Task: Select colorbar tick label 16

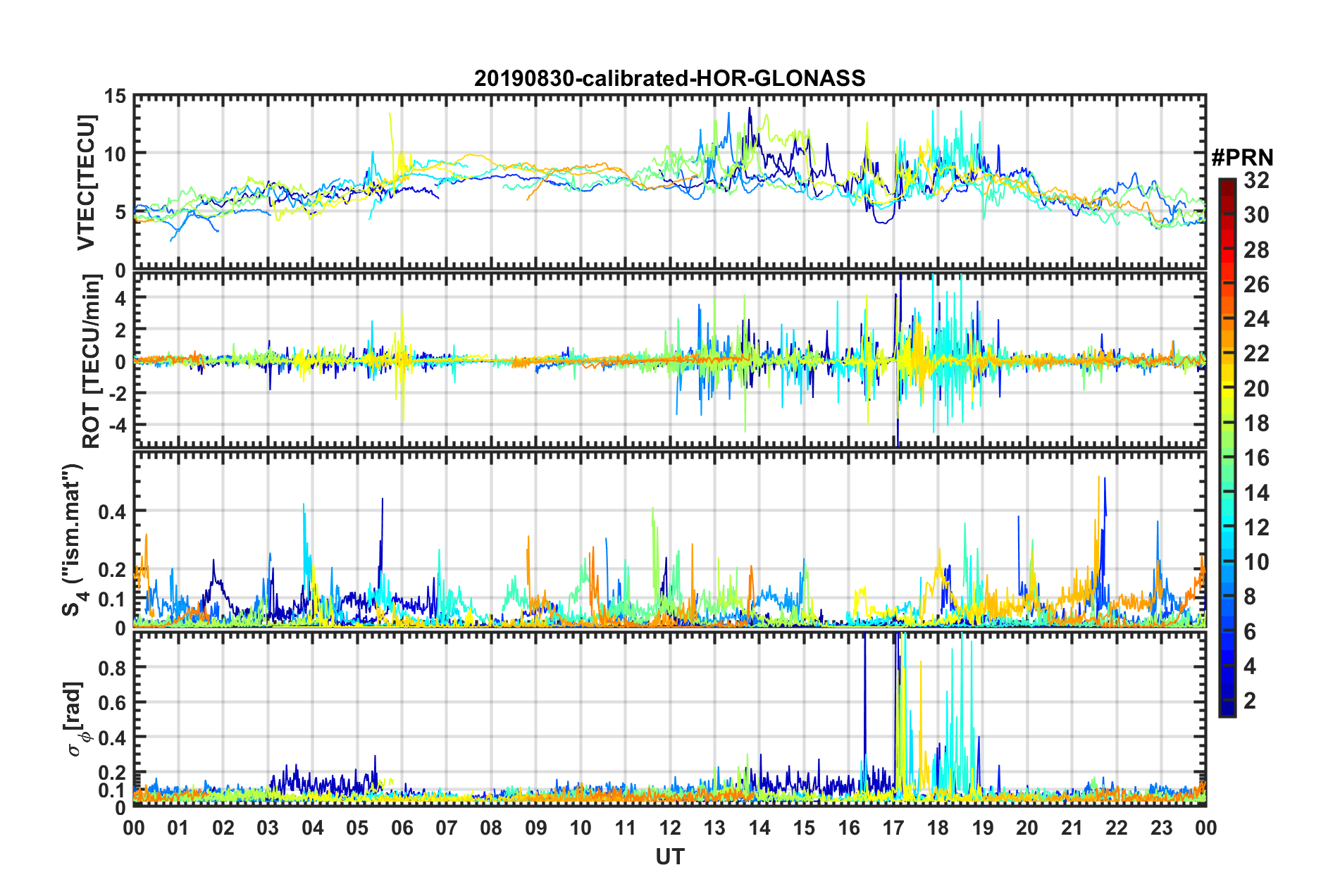Action: 1256,458
